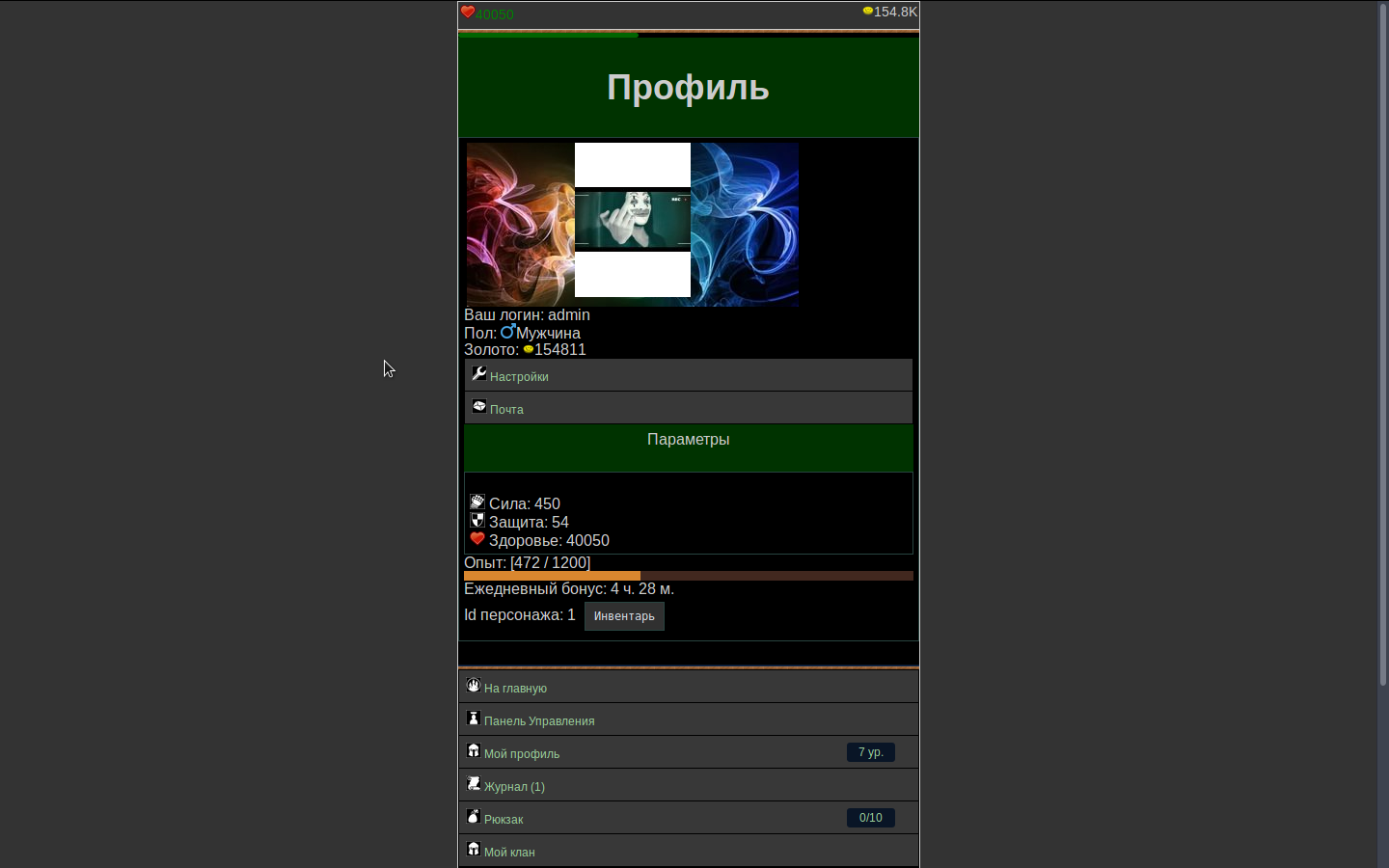Click the 7 ур. level badge
The height and width of the screenshot is (868, 1389).
pos(870,752)
